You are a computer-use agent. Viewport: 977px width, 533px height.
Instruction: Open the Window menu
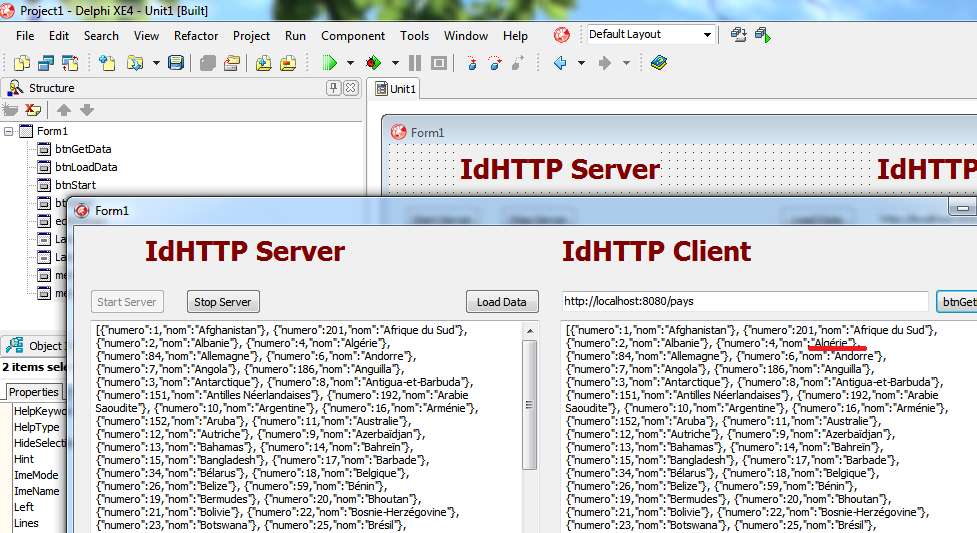point(466,36)
